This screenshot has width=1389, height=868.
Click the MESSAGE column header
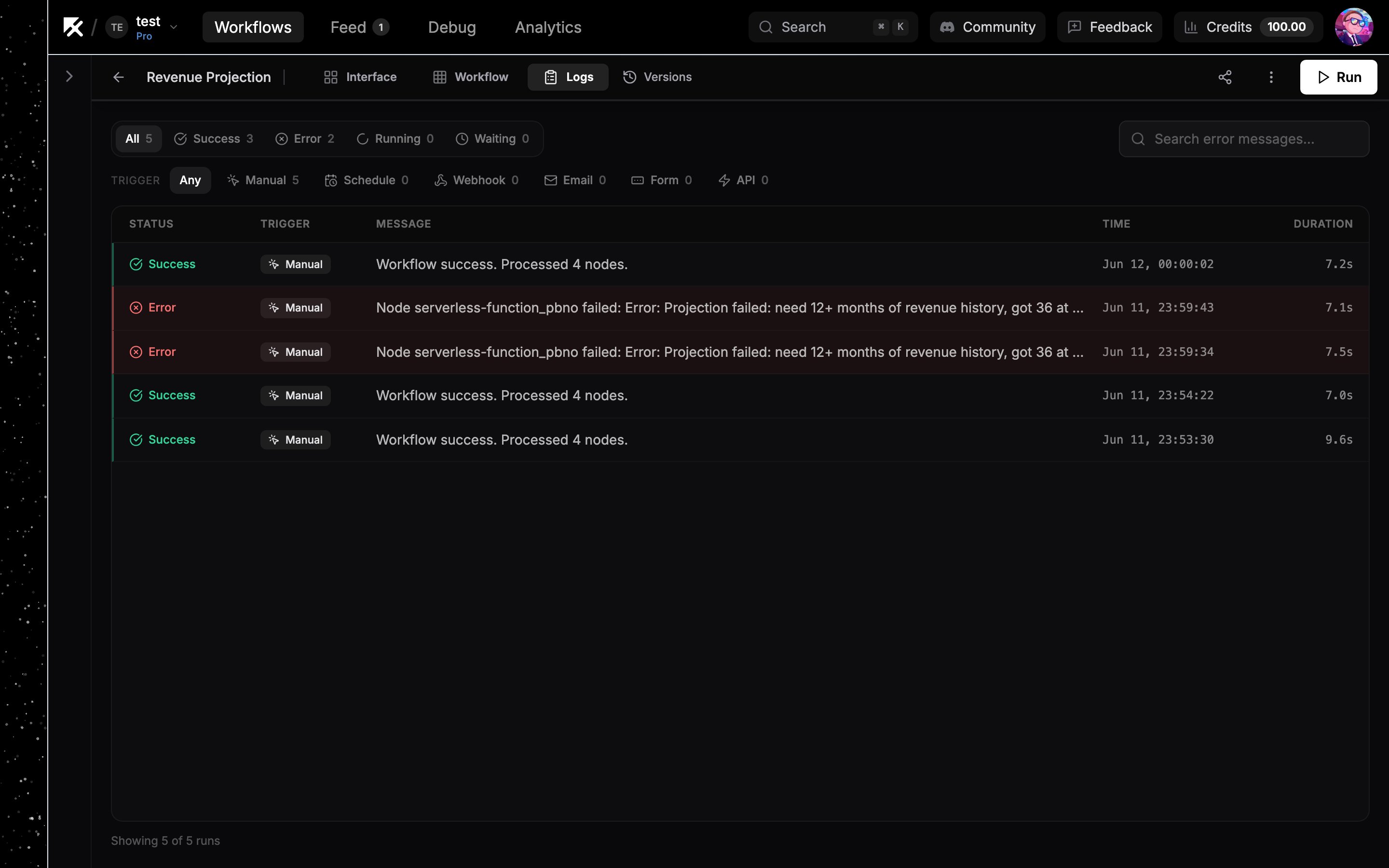404,224
